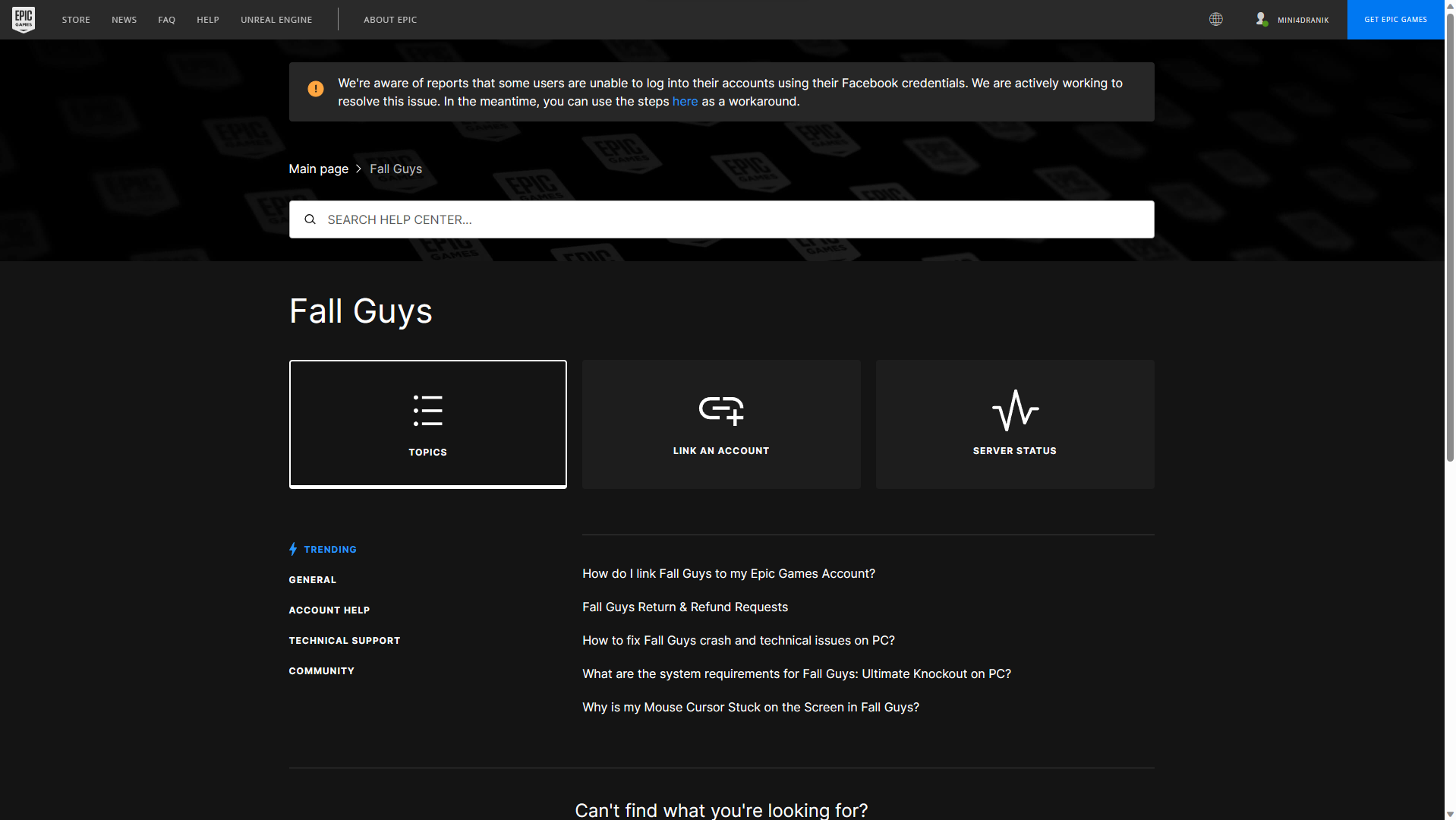Click the orange warning alert icon
This screenshot has width=1456, height=820.
(x=316, y=89)
